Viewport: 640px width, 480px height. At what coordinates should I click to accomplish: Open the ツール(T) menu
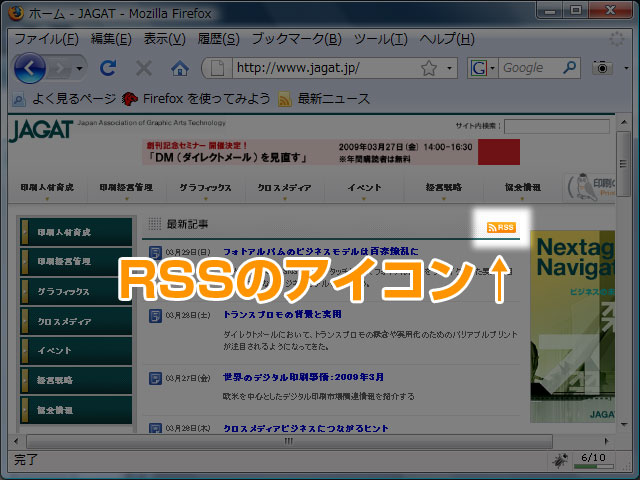pos(380,39)
